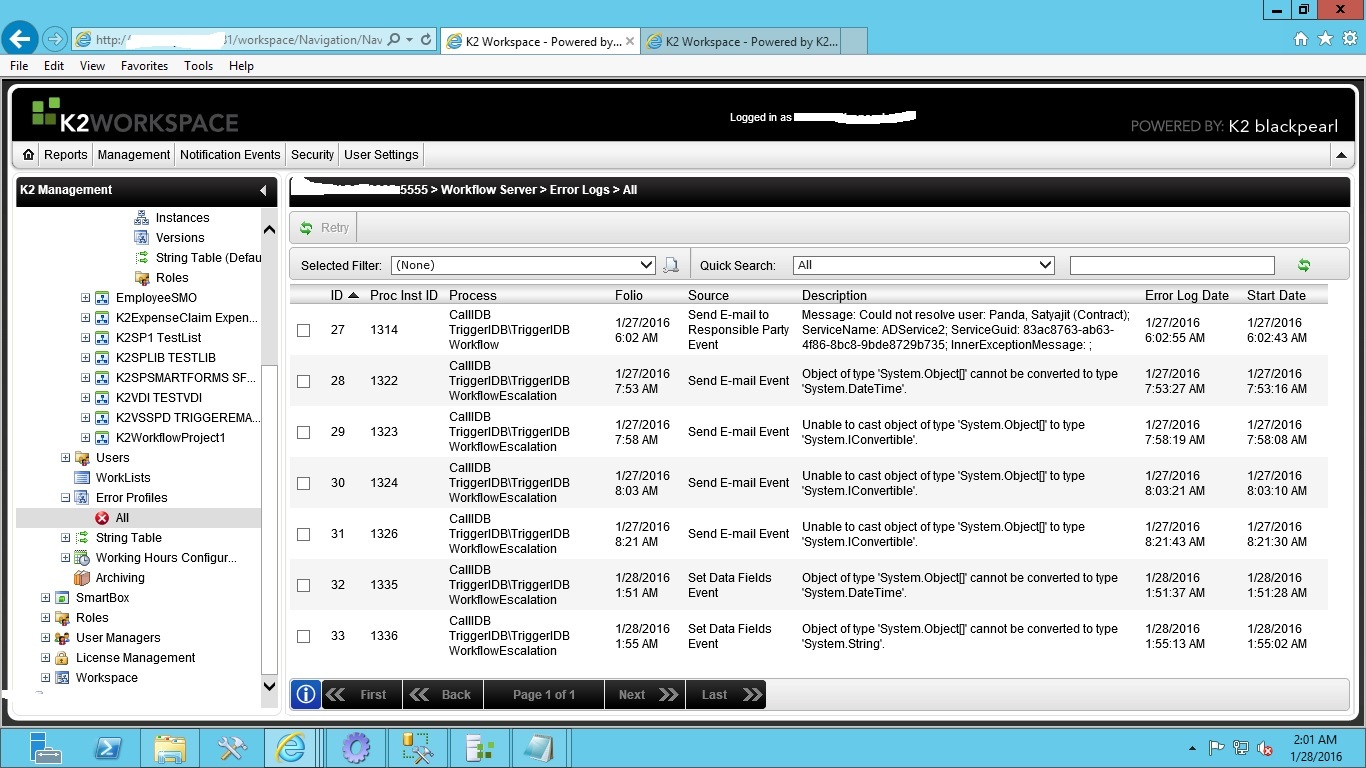Click the Next pager button
This screenshot has height=768, width=1366.
point(645,694)
